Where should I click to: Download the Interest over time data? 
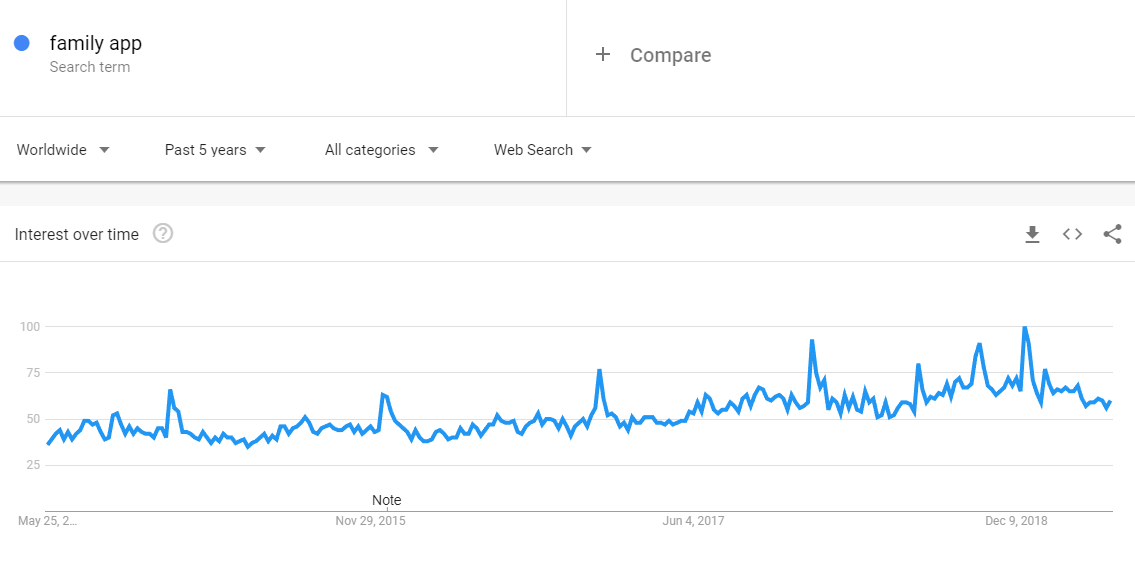click(1032, 234)
